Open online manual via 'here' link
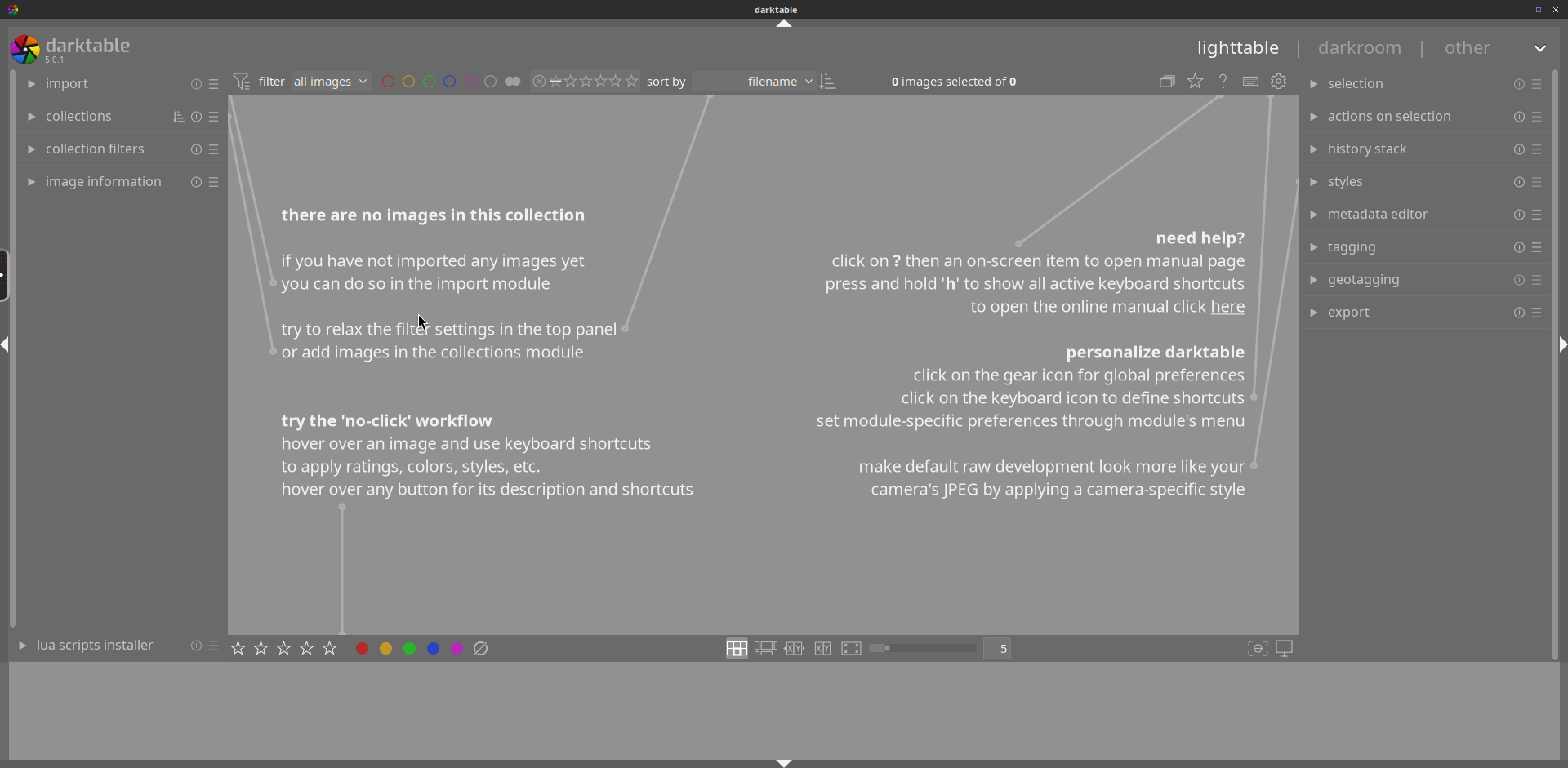The width and height of the screenshot is (1568, 768). 1227,307
